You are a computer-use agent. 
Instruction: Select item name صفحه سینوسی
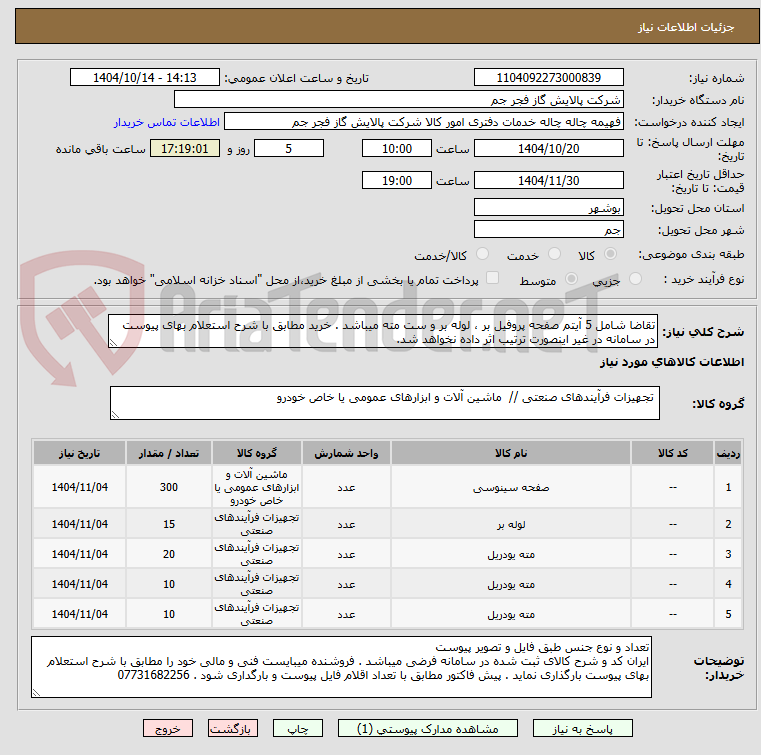(511, 488)
